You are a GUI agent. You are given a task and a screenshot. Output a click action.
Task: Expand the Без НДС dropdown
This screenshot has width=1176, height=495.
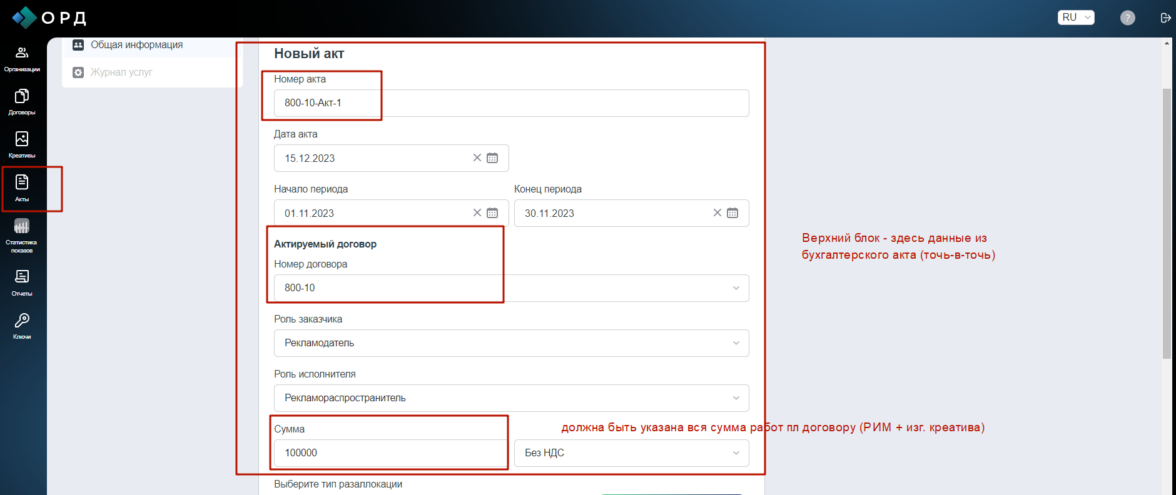(632, 453)
